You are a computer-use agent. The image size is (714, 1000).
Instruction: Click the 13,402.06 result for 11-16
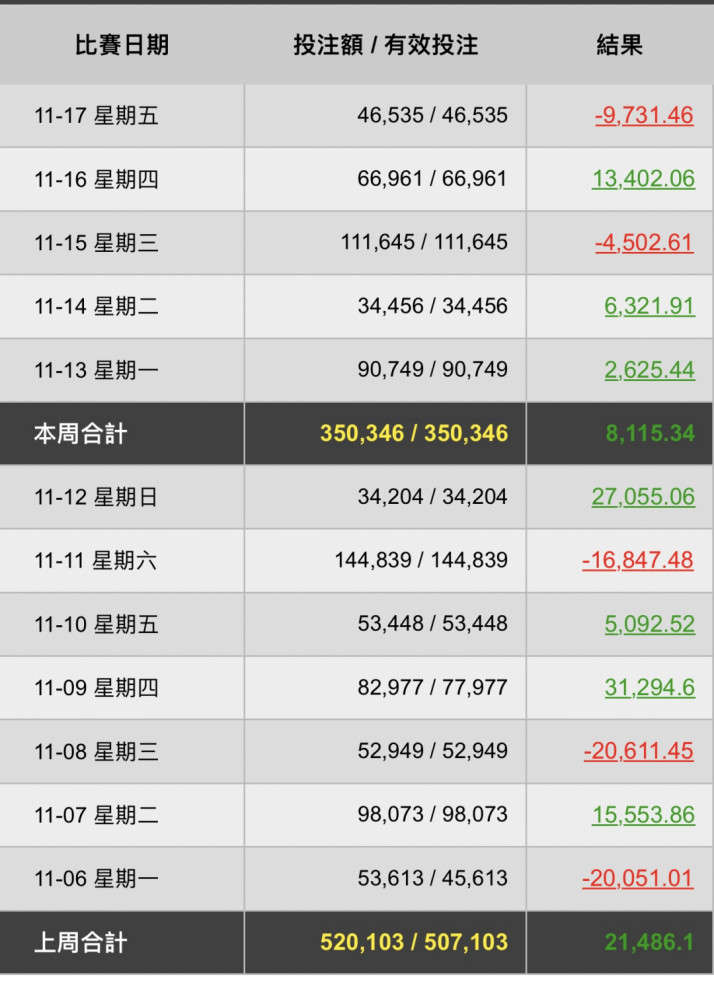click(642, 179)
